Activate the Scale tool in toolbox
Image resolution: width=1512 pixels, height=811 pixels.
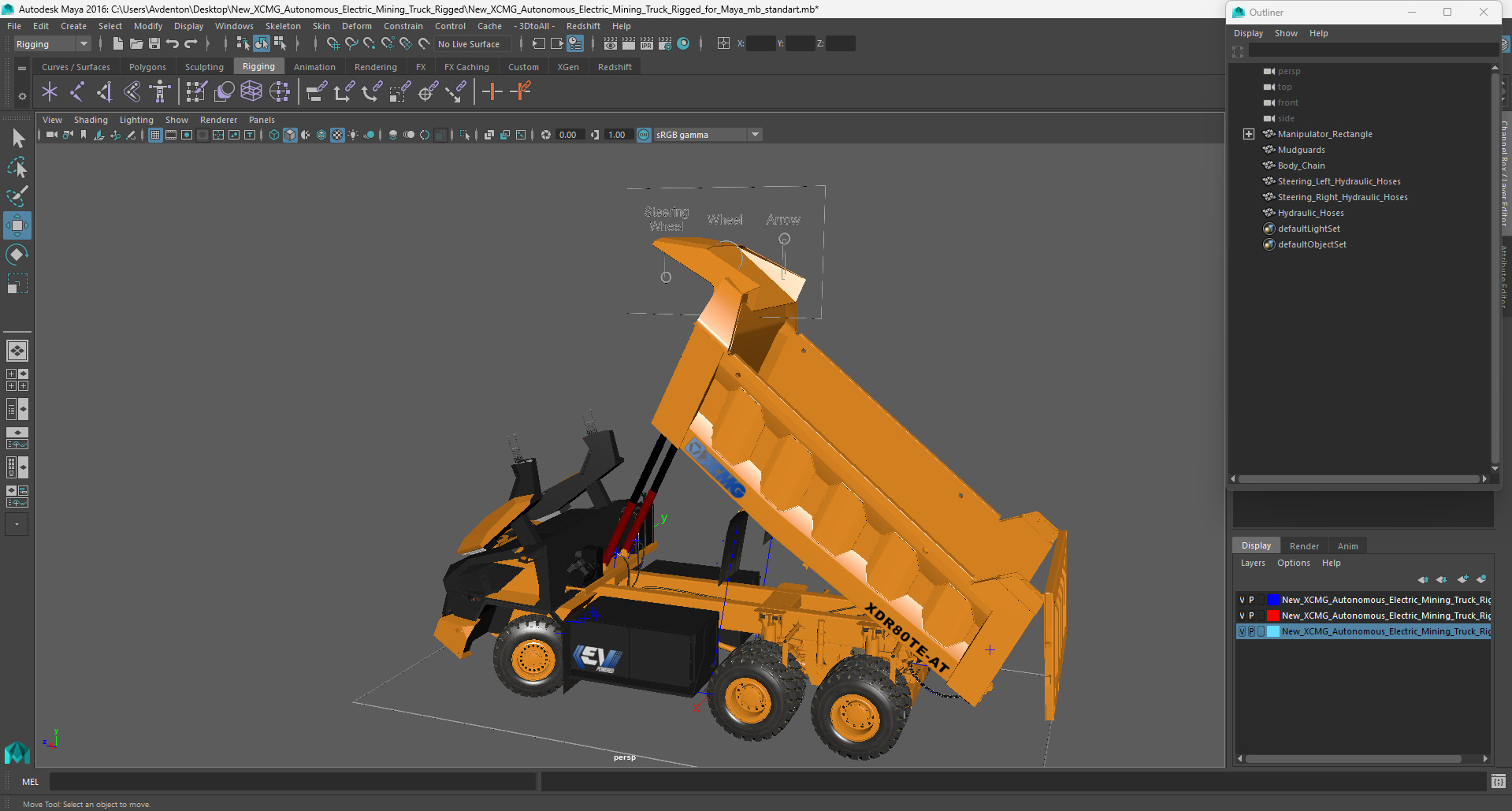pos(17,284)
